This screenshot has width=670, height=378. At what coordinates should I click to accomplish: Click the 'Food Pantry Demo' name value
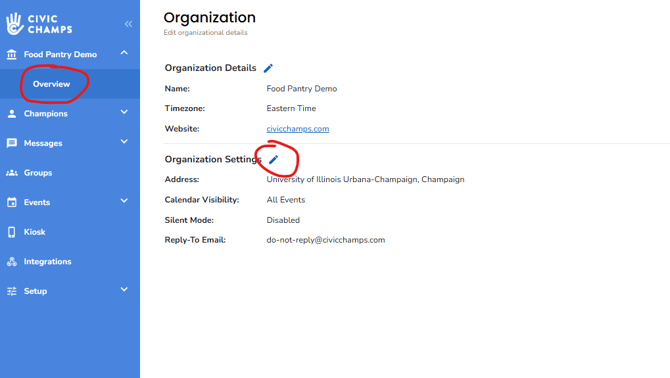click(302, 88)
